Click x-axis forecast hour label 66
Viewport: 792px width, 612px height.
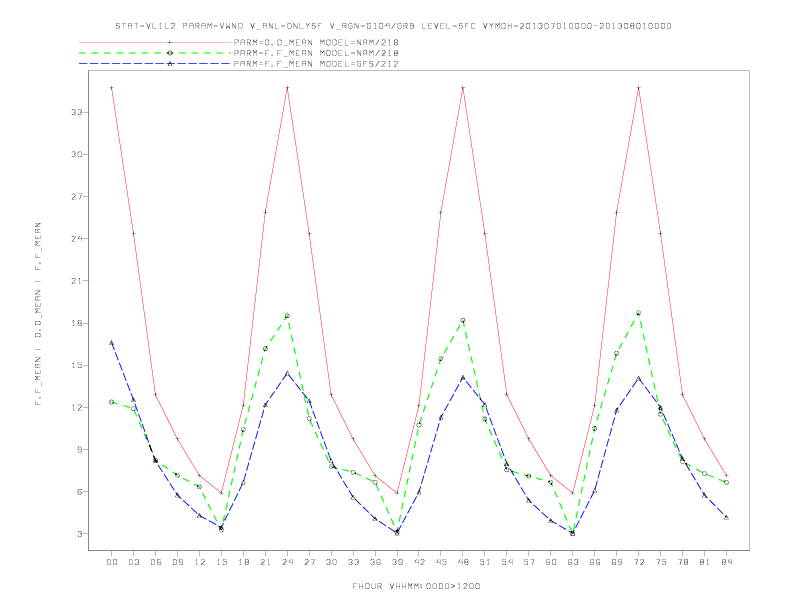tap(595, 562)
